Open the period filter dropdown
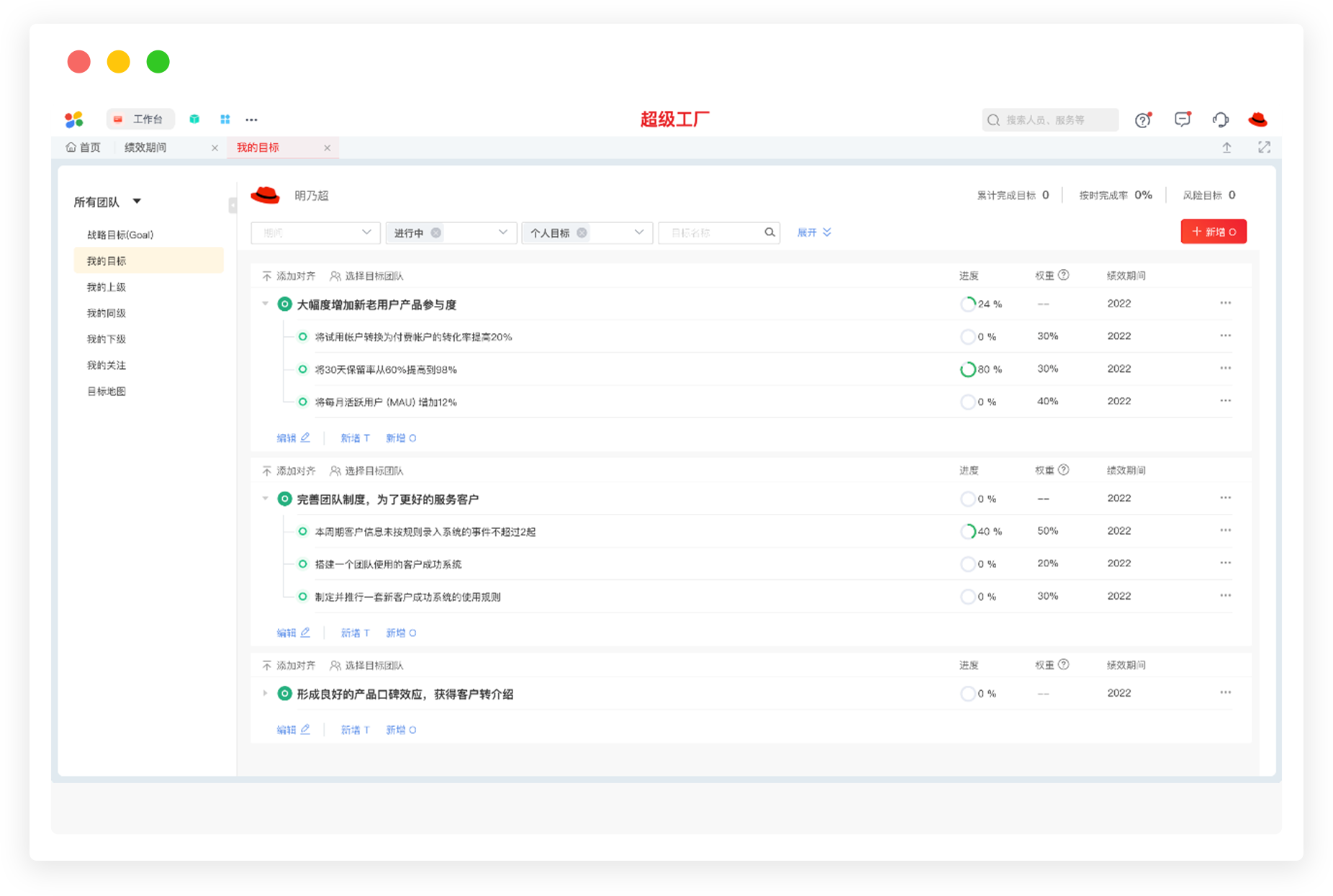1333x896 pixels. 315,232
